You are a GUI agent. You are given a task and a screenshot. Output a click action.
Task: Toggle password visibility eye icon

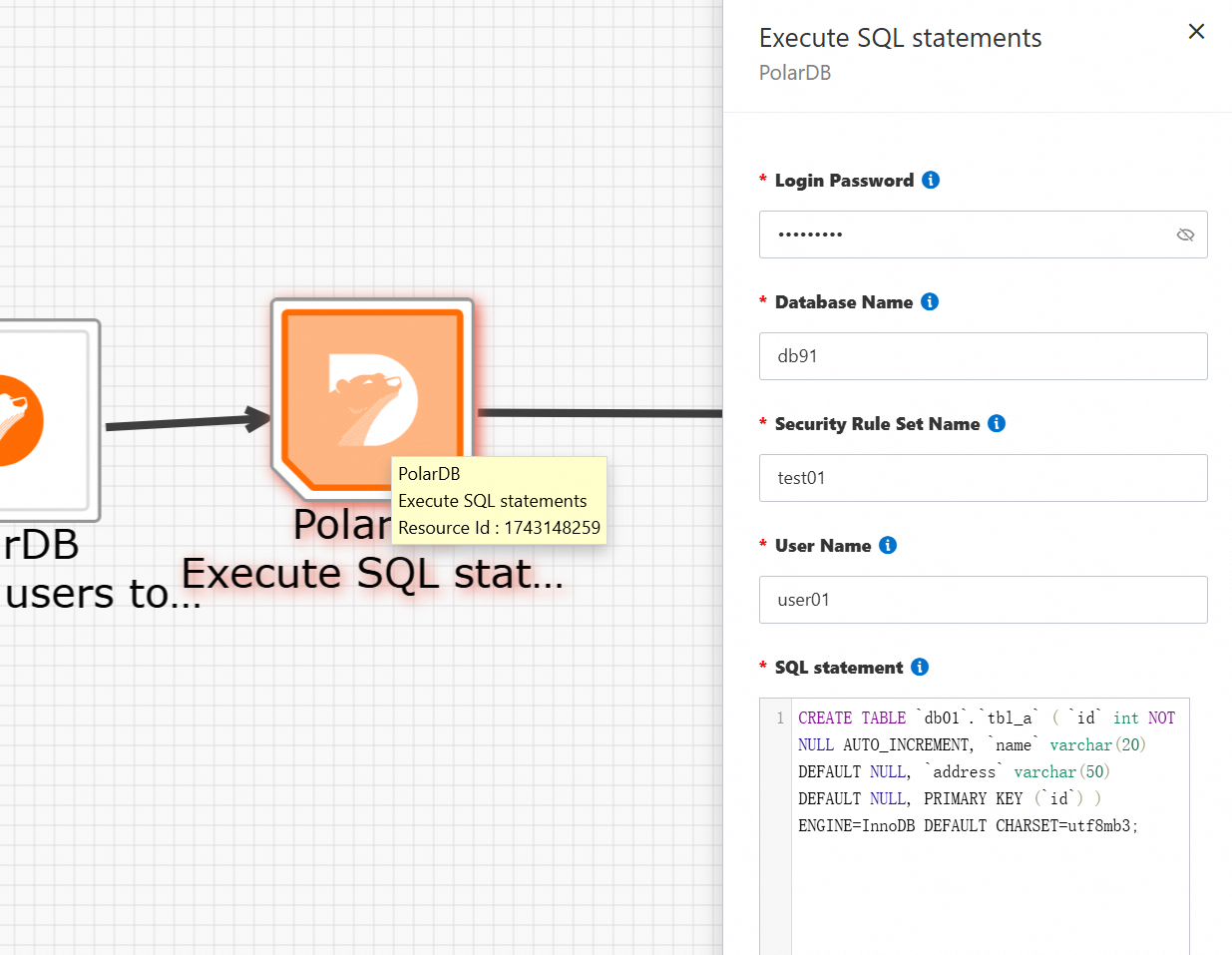tap(1185, 235)
